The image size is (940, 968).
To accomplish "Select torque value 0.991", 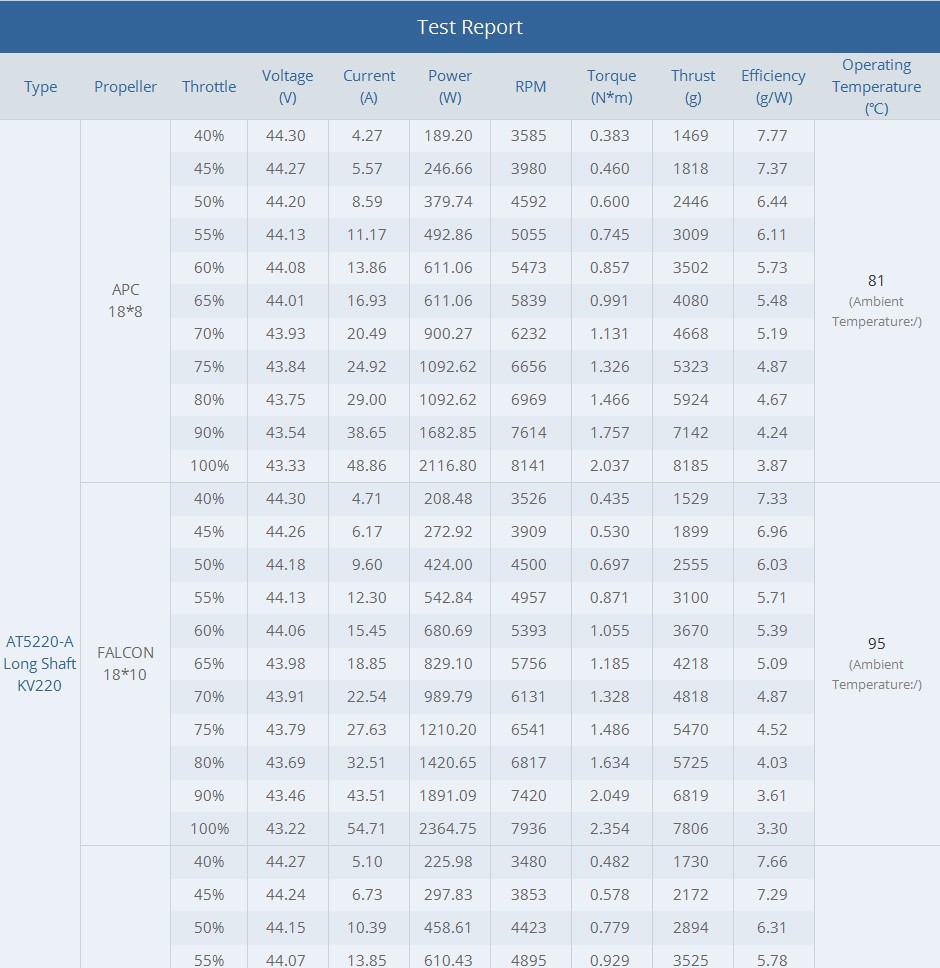I will [x=609, y=301].
